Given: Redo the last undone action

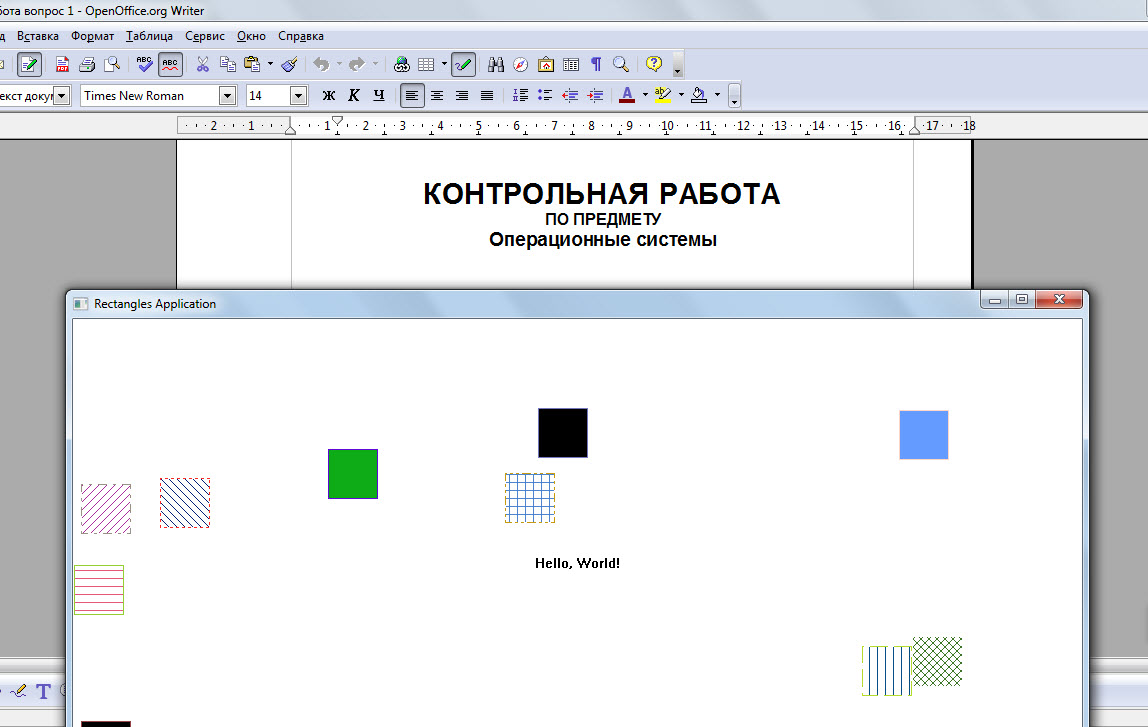Looking at the screenshot, I should [357, 64].
